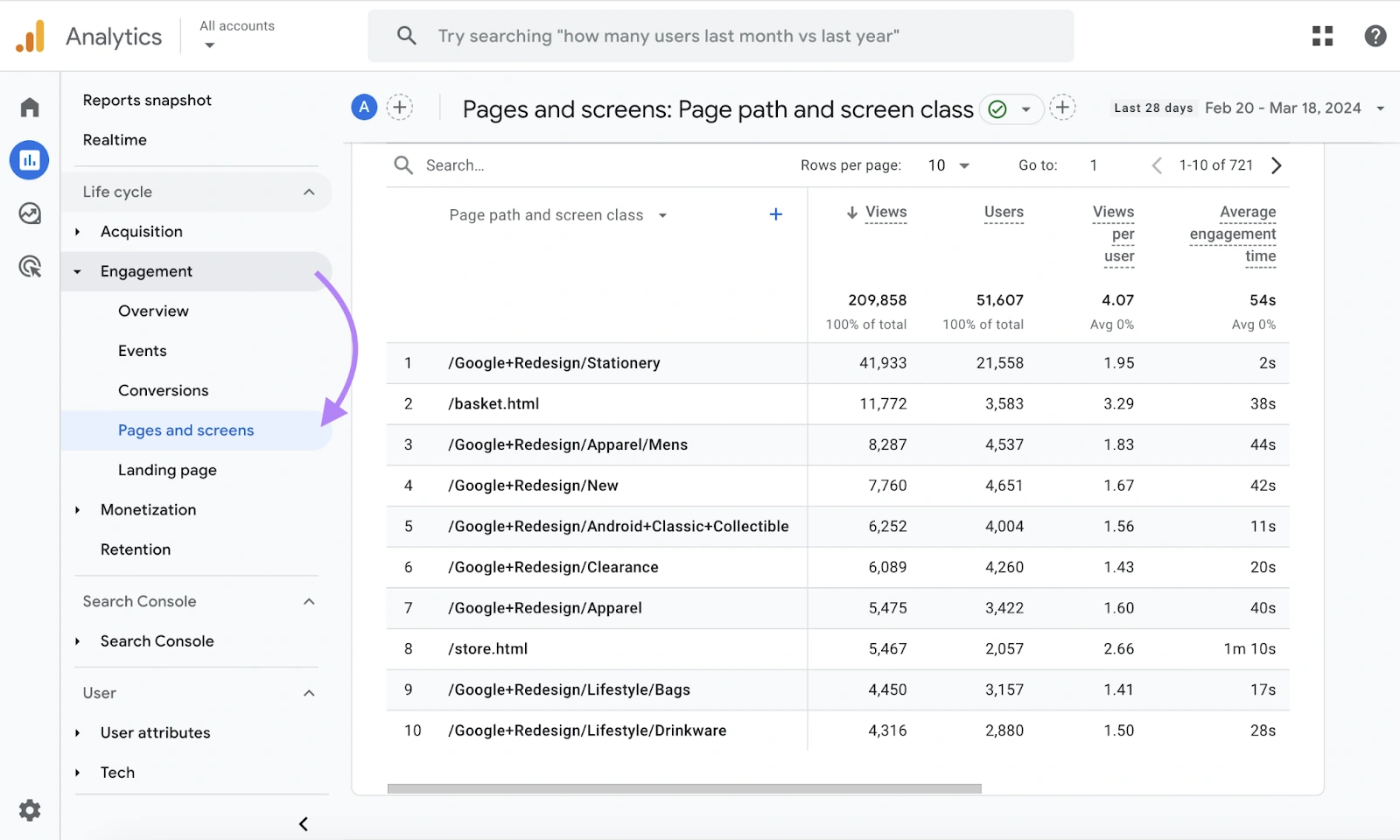Add filter using plus circle after report title
The width and height of the screenshot is (1400, 840).
point(1062,108)
